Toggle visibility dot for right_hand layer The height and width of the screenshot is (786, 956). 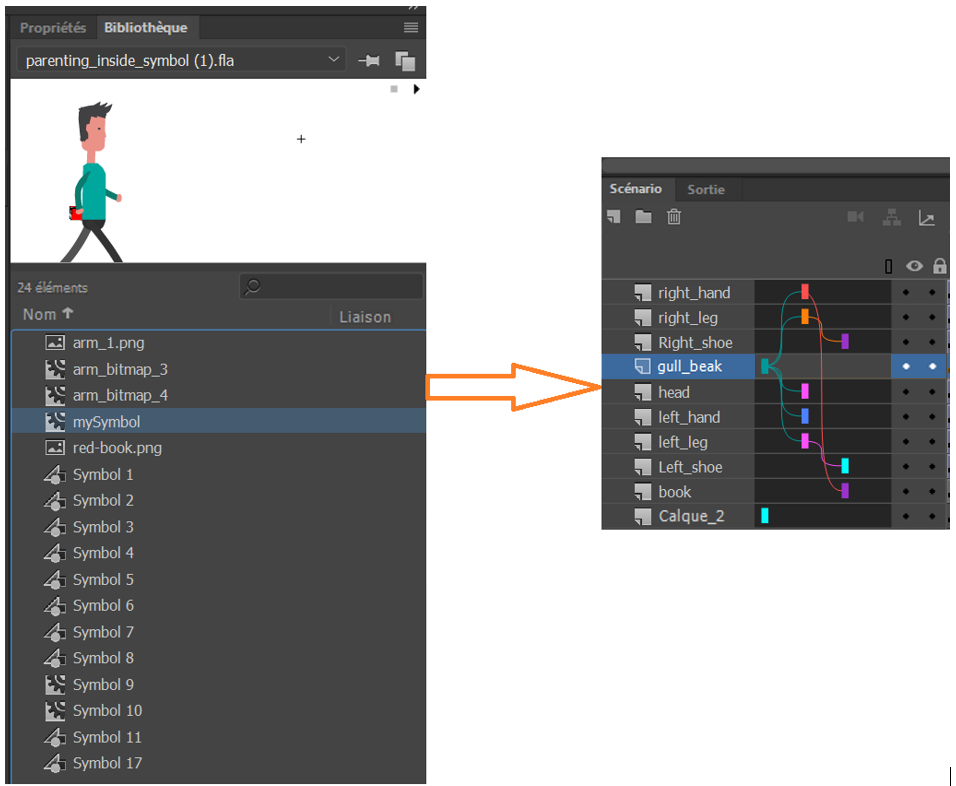[906, 293]
